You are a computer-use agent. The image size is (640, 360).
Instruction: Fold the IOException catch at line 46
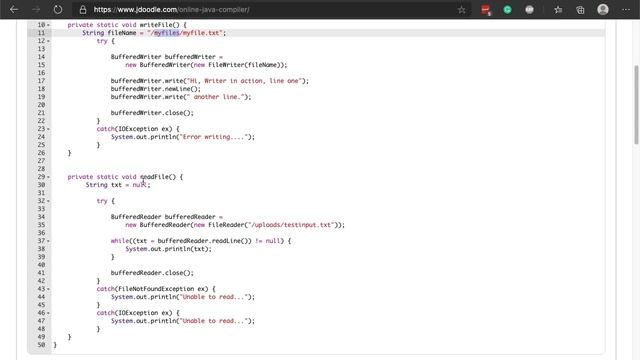[49, 313]
